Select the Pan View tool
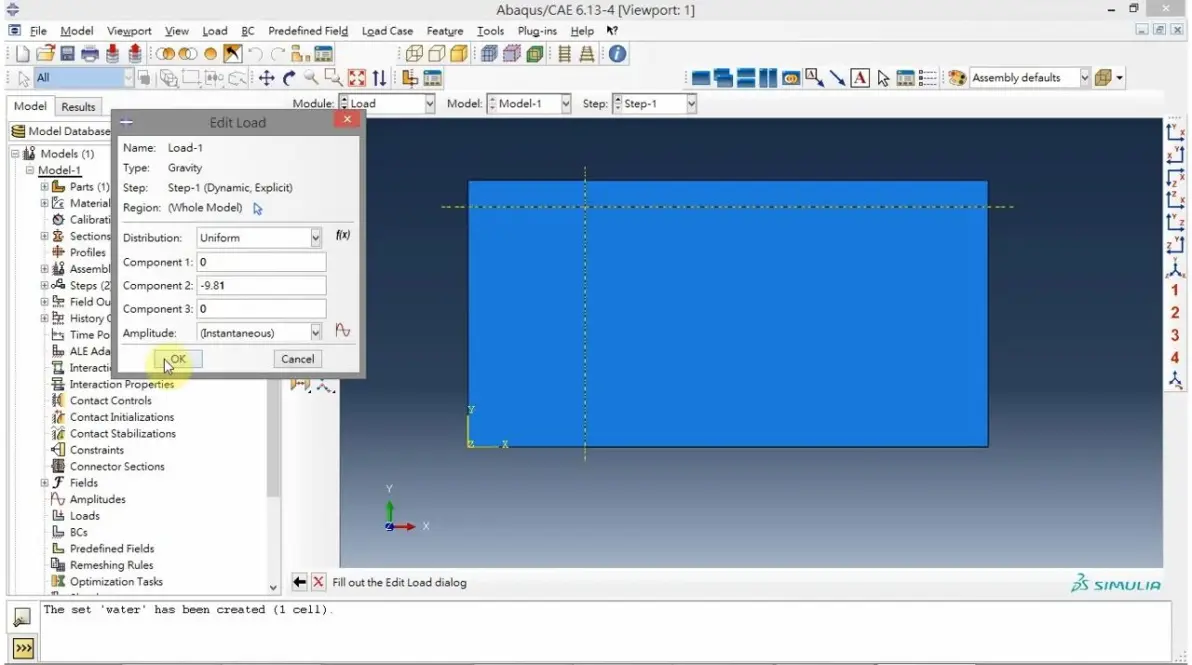The height and width of the screenshot is (665, 1192). coord(266,78)
